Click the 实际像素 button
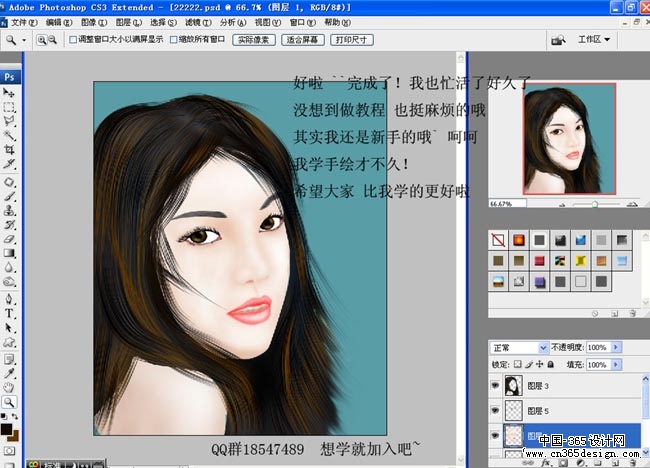650x468 pixels. click(254, 40)
